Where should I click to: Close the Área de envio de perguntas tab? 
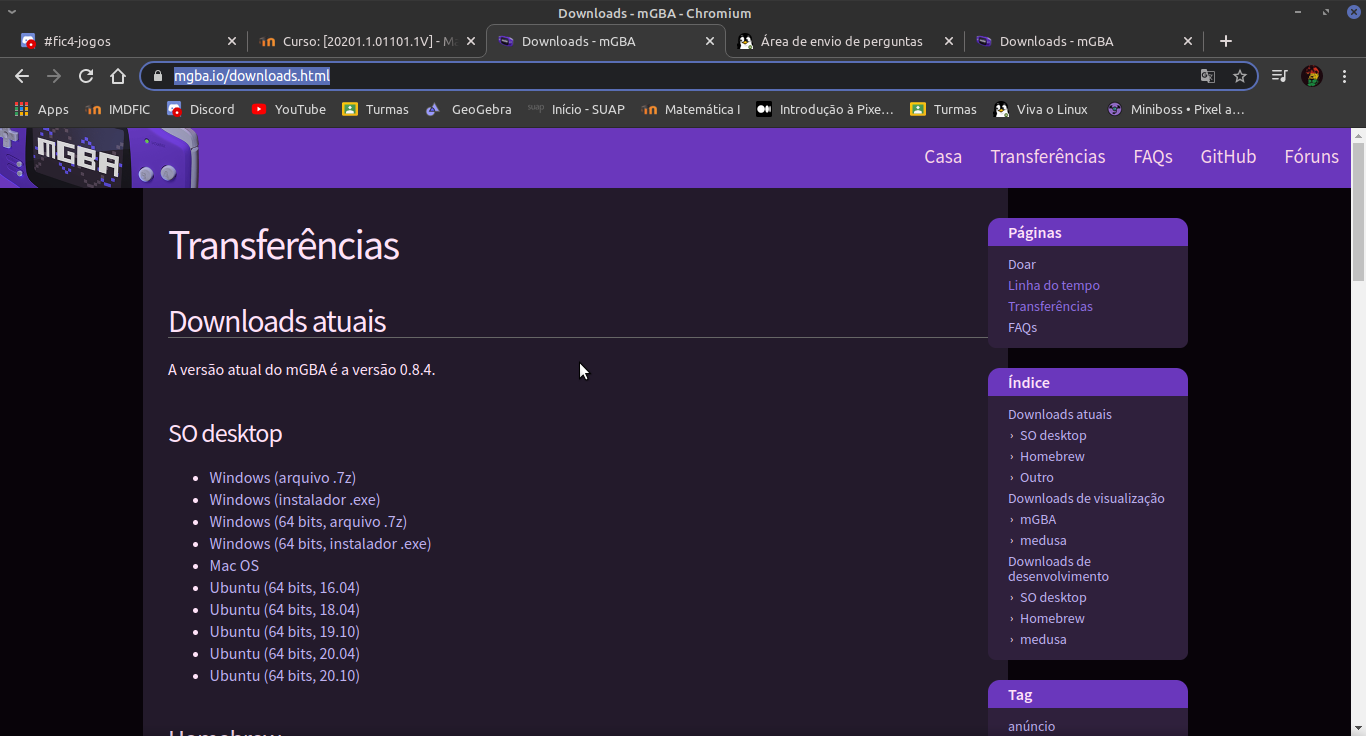coord(949,41)
